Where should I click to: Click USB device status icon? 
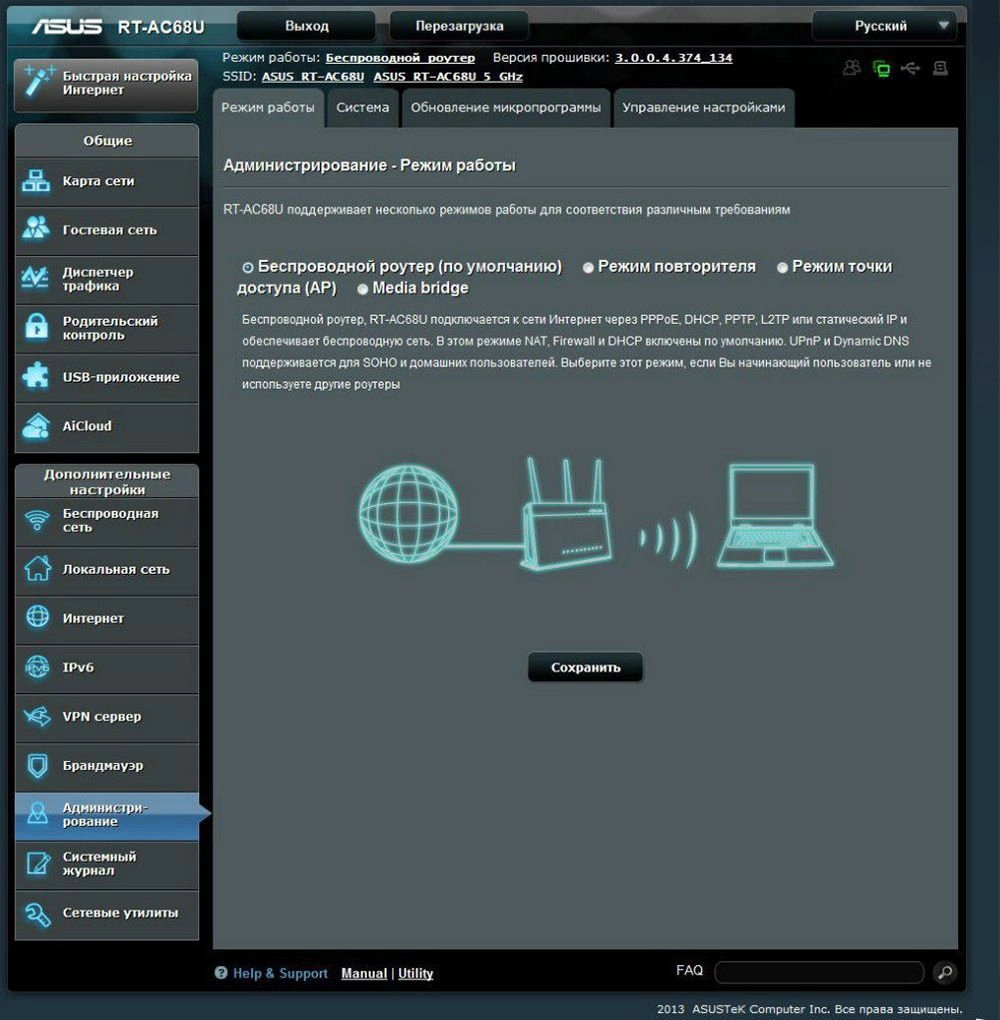point(910,68)
